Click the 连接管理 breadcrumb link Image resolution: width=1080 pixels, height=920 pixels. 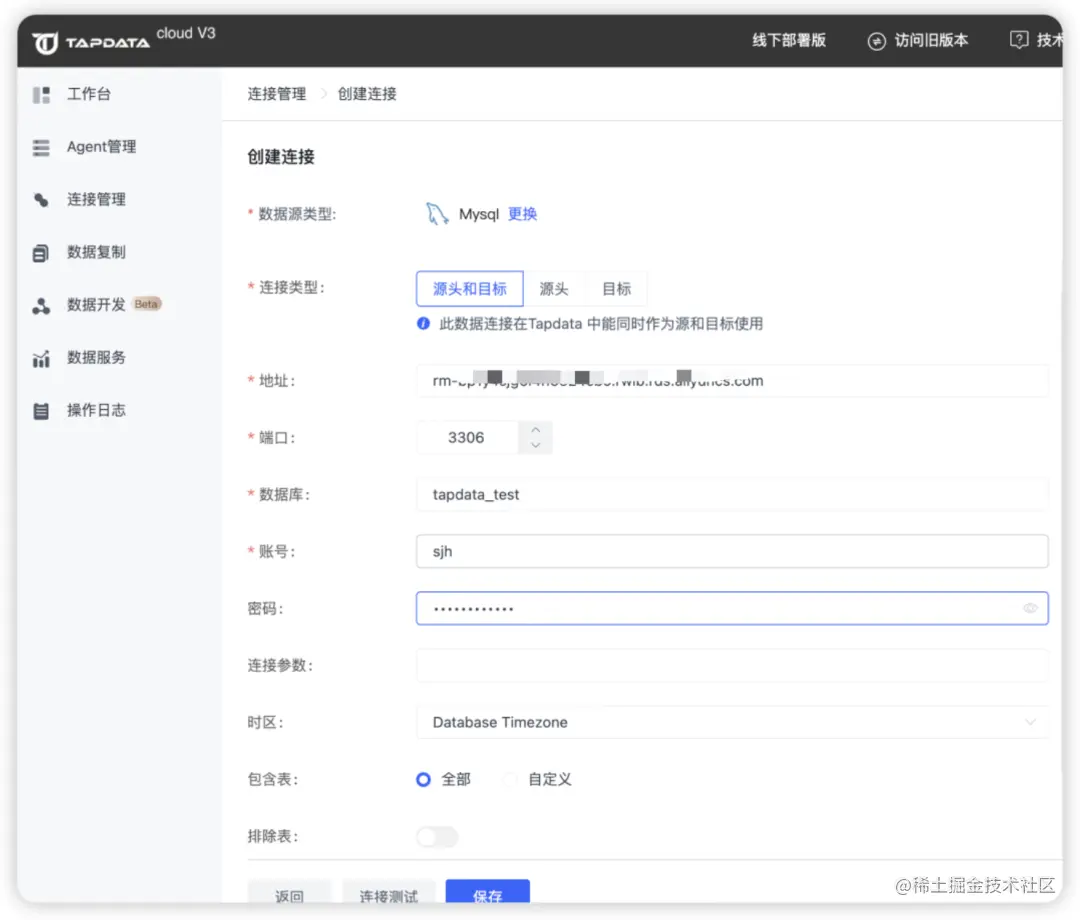click(x=277, y=94)
